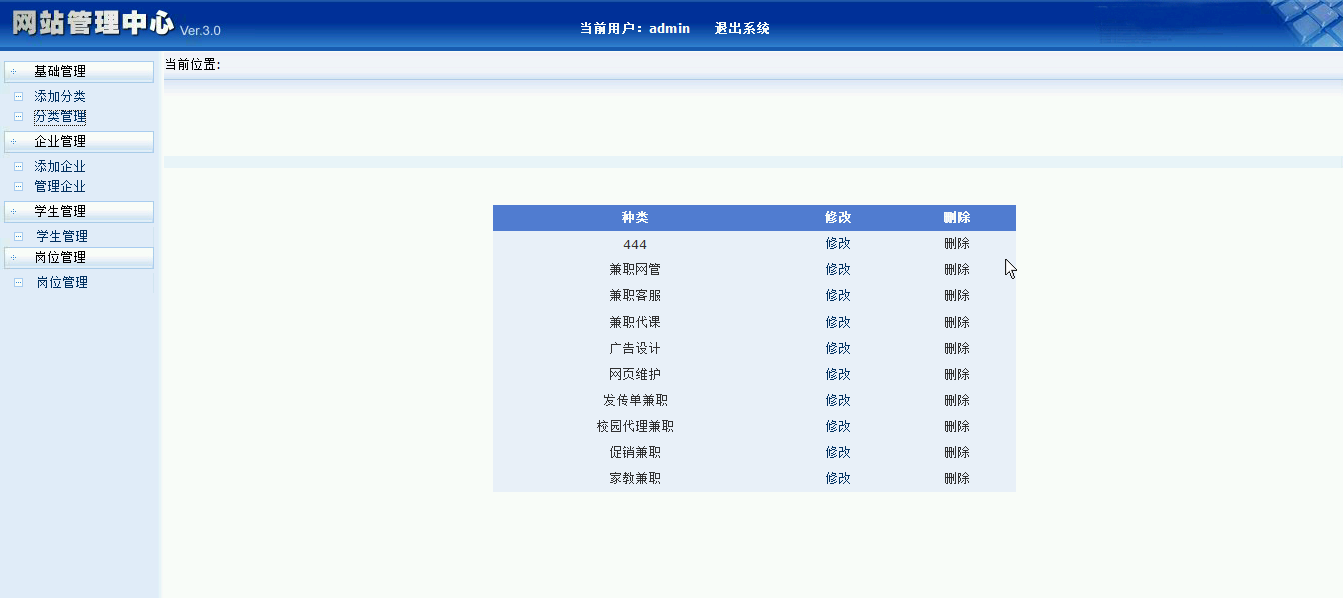Delete the 网页维护 row
Screen dimensions: 1343x598
point(957,374)
